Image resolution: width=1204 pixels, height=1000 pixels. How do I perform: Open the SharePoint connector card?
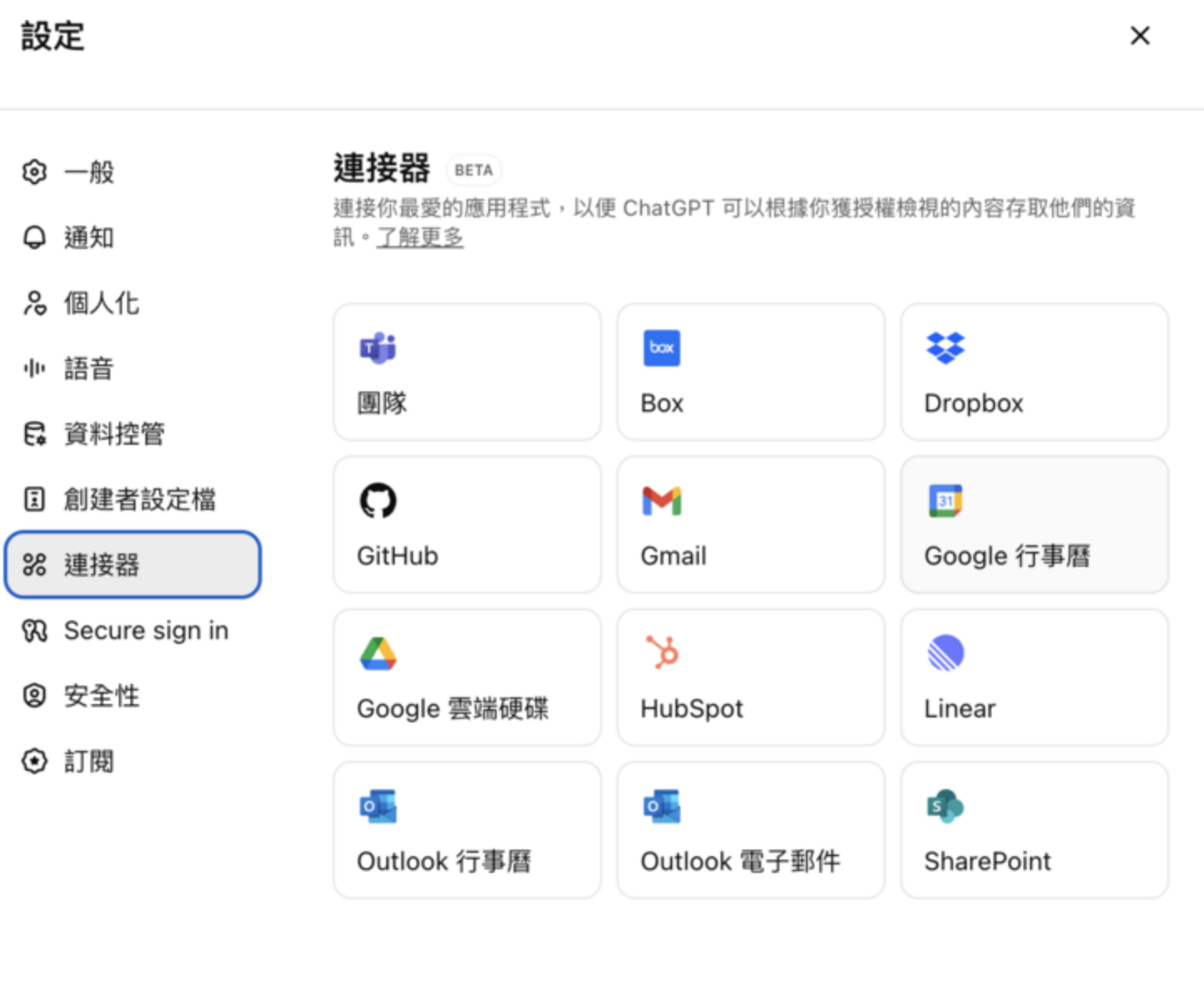coord(1034,830)
